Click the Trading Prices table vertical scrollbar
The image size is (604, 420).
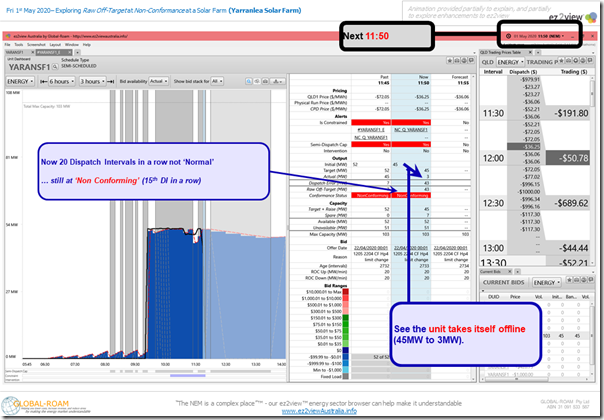pos(592,170)
